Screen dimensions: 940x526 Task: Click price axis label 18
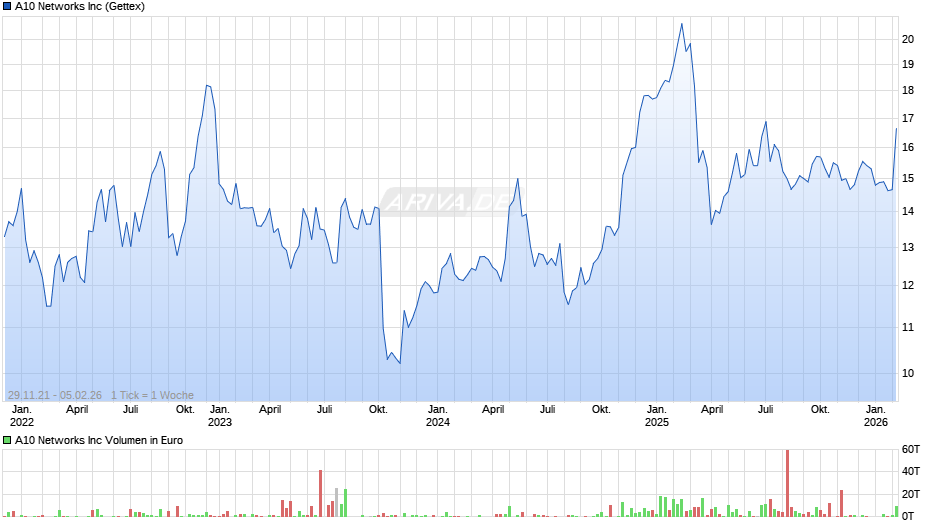click(908, 91)
